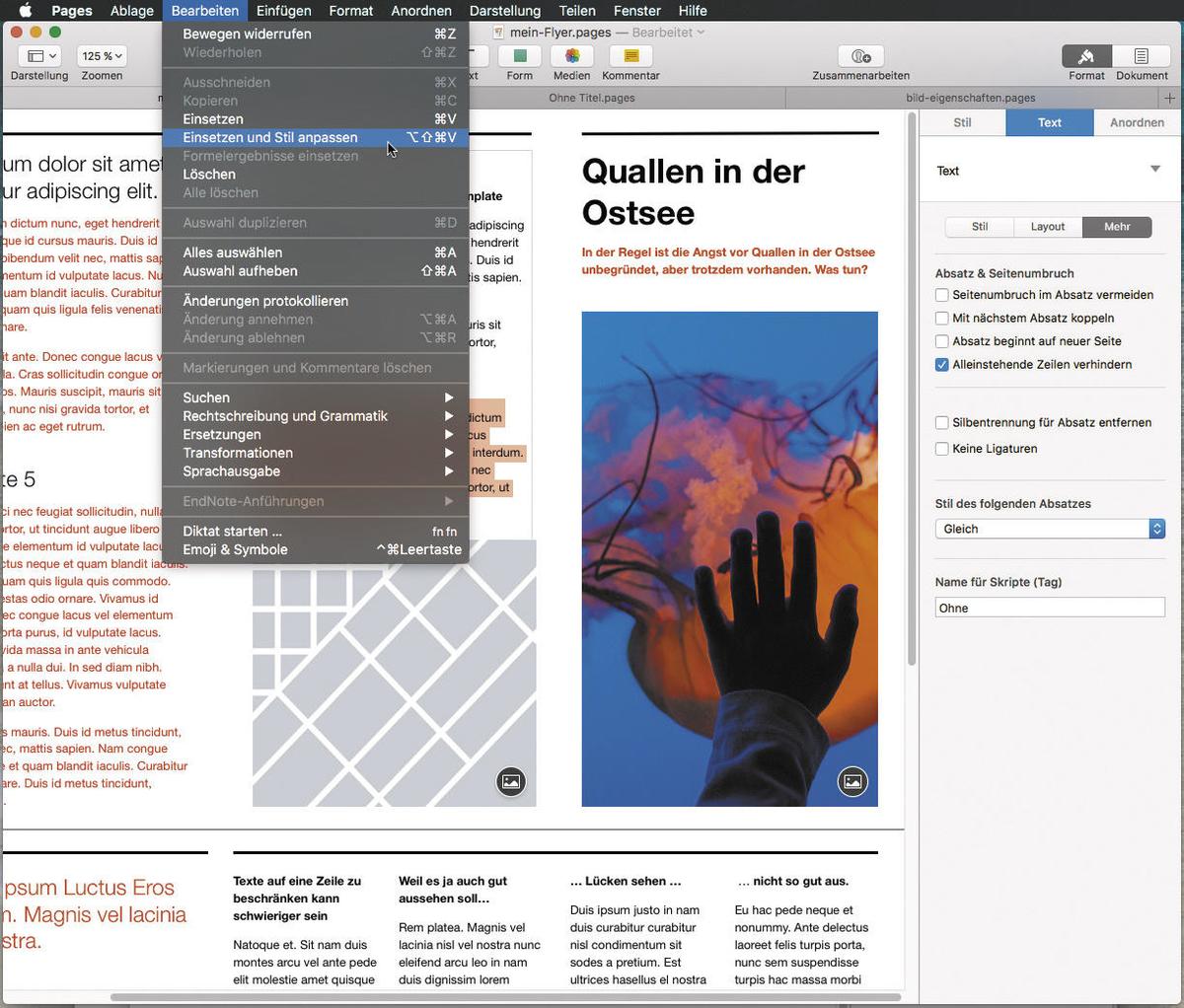The image size is (1184, 1008).
Task: Click the Darstellung view toolbar icon
Action: pyautogui.click(x=39, y=56)
